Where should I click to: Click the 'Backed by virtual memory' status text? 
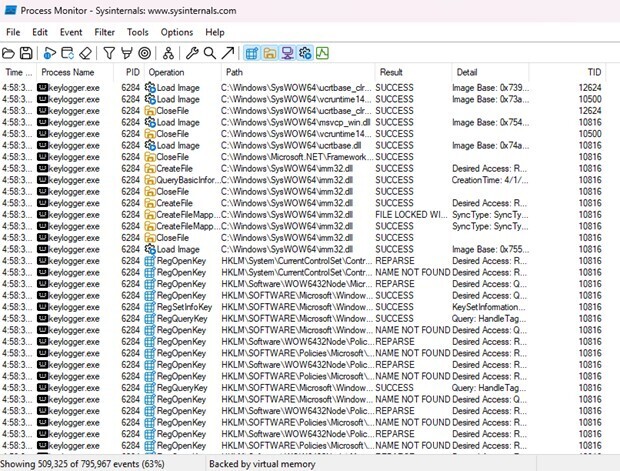coord(262,463)
